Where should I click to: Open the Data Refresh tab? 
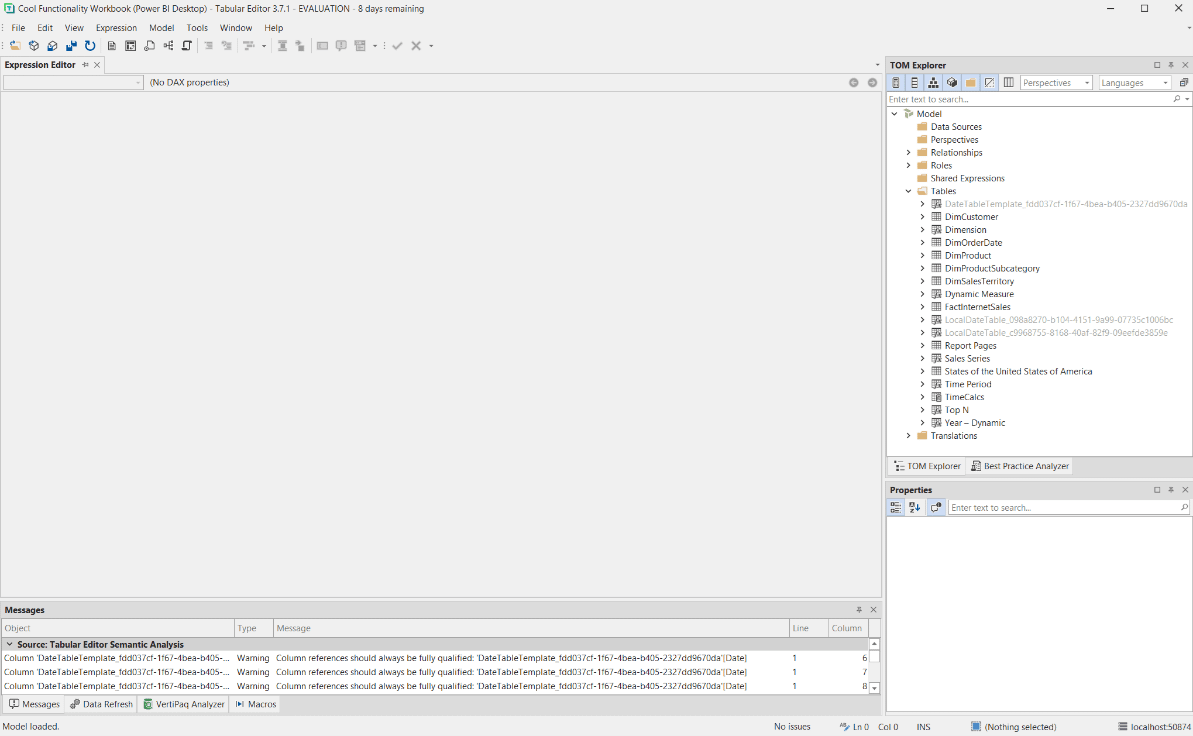coord(101,704)
